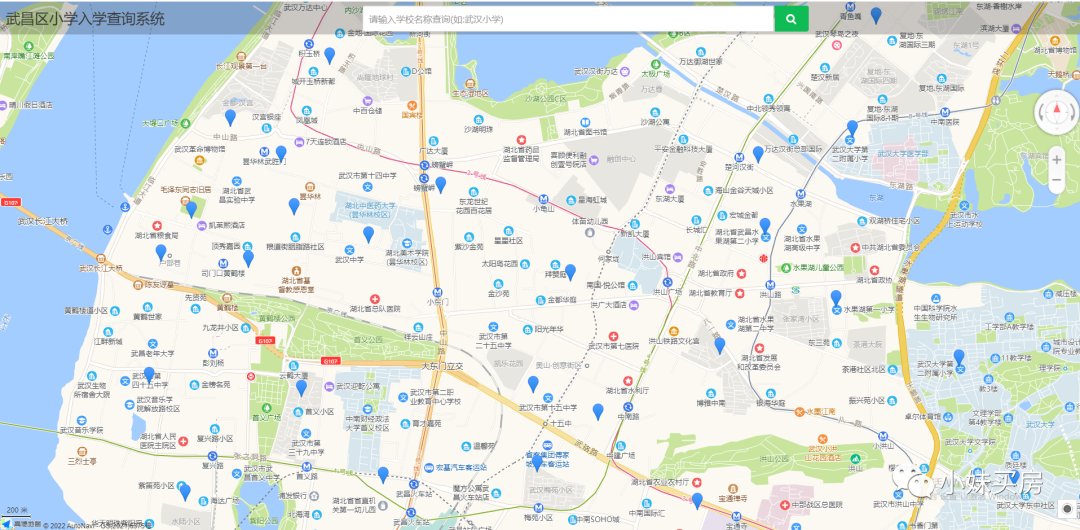Image resolution: width=1080 pixels, height=530 pixels.
Task: Select the blue pin near 11教学楼
Action: pos(959,358)
